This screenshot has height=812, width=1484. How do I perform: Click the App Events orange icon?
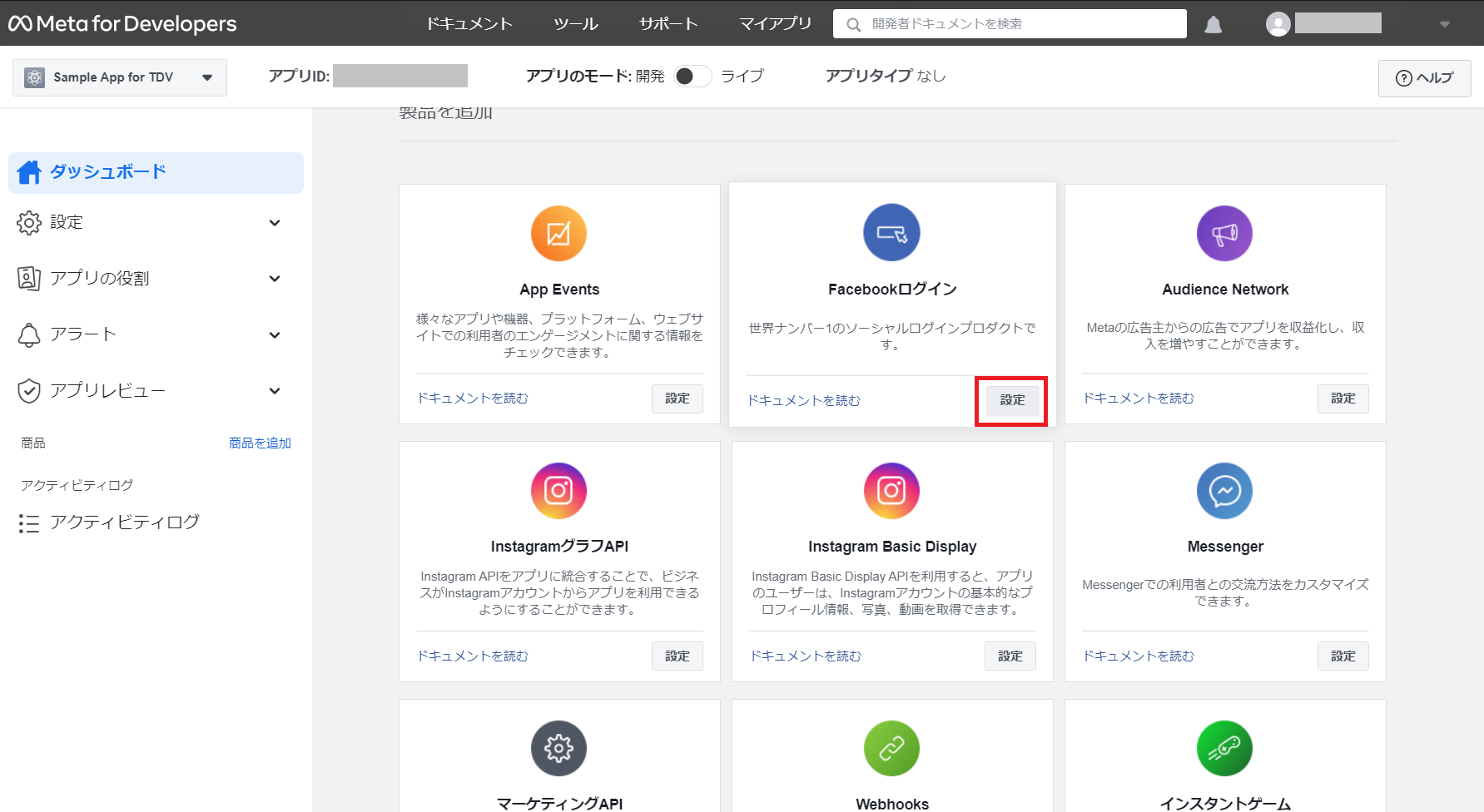coord(558,234)
